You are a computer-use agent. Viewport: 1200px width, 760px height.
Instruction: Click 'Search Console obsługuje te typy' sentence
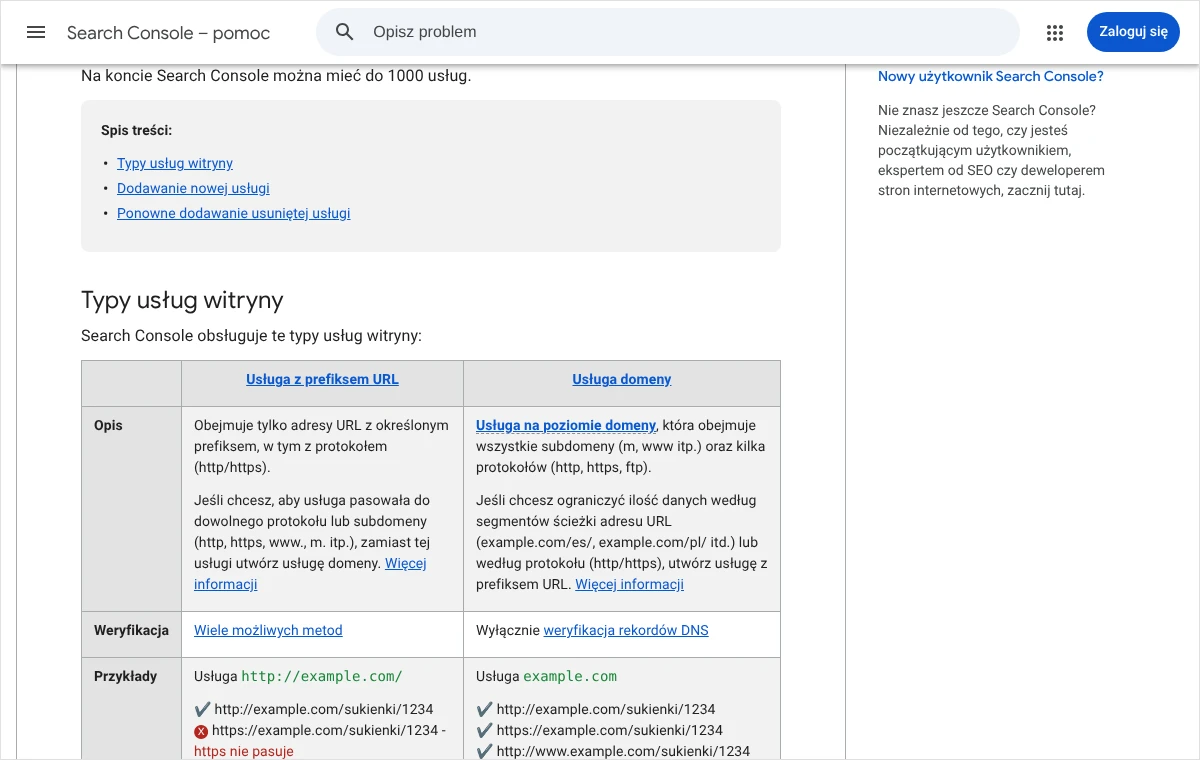tap(251, 336)
